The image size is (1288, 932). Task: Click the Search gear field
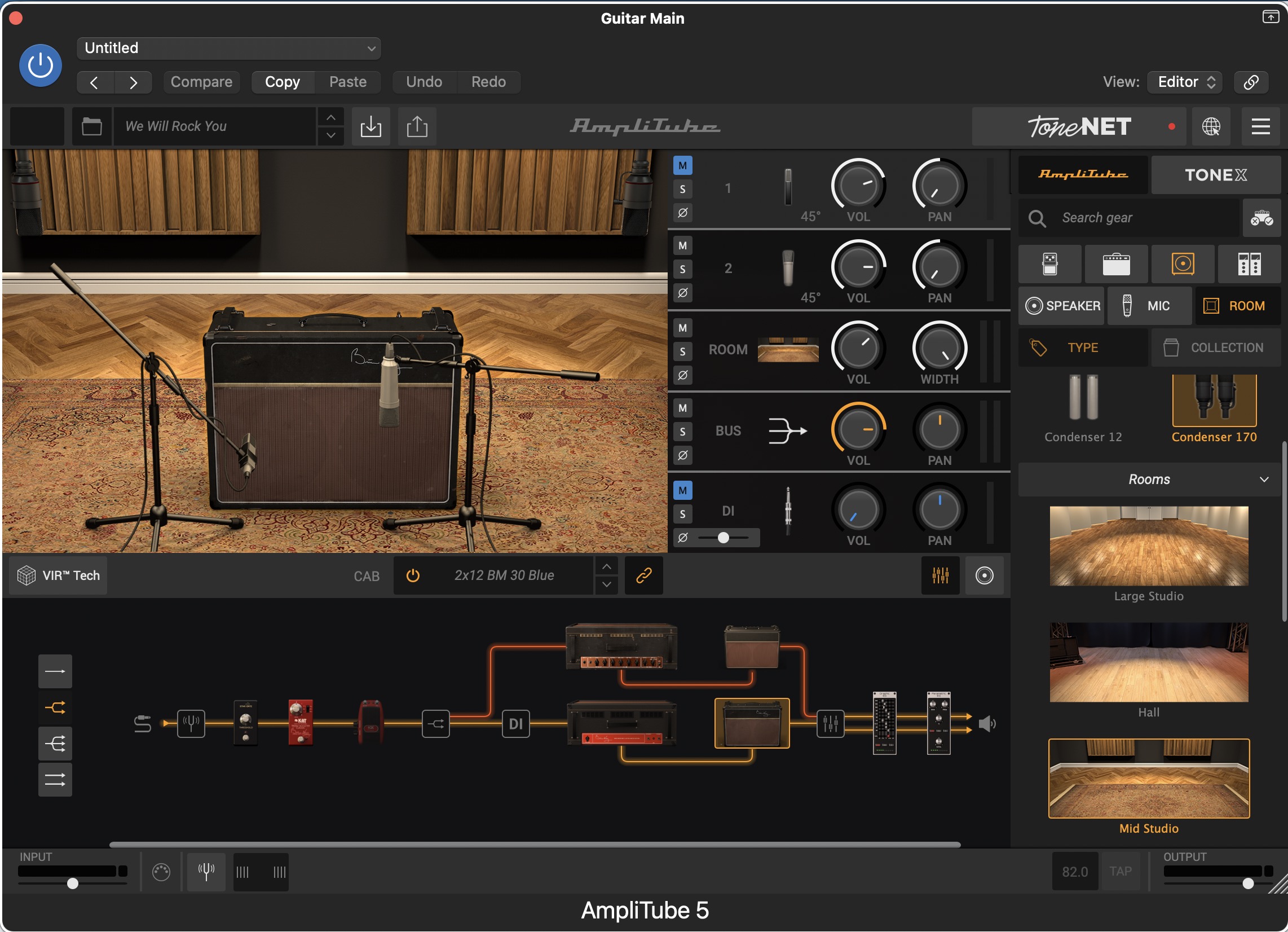1129,218
